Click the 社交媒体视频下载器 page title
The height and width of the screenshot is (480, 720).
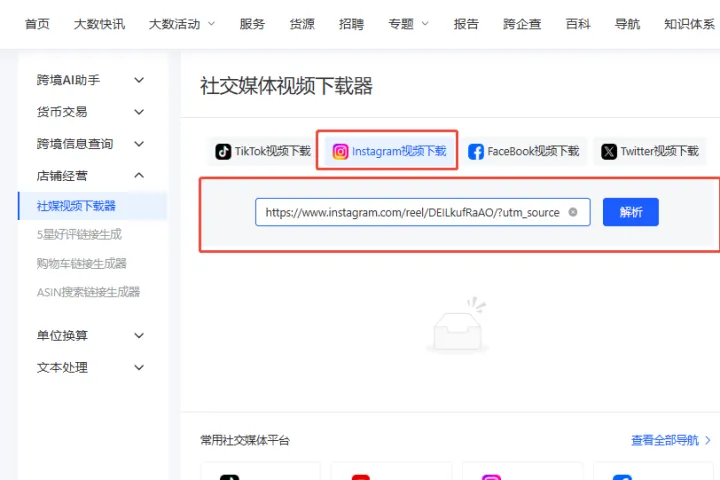point(286,86)
